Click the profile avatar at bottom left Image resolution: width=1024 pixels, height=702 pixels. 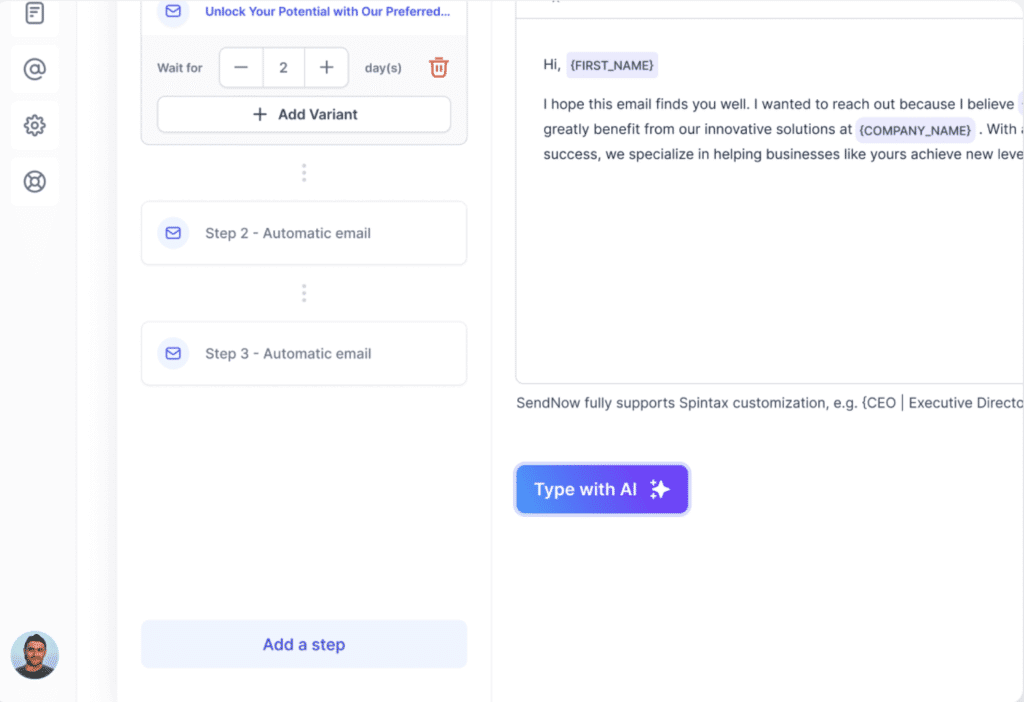35,655
